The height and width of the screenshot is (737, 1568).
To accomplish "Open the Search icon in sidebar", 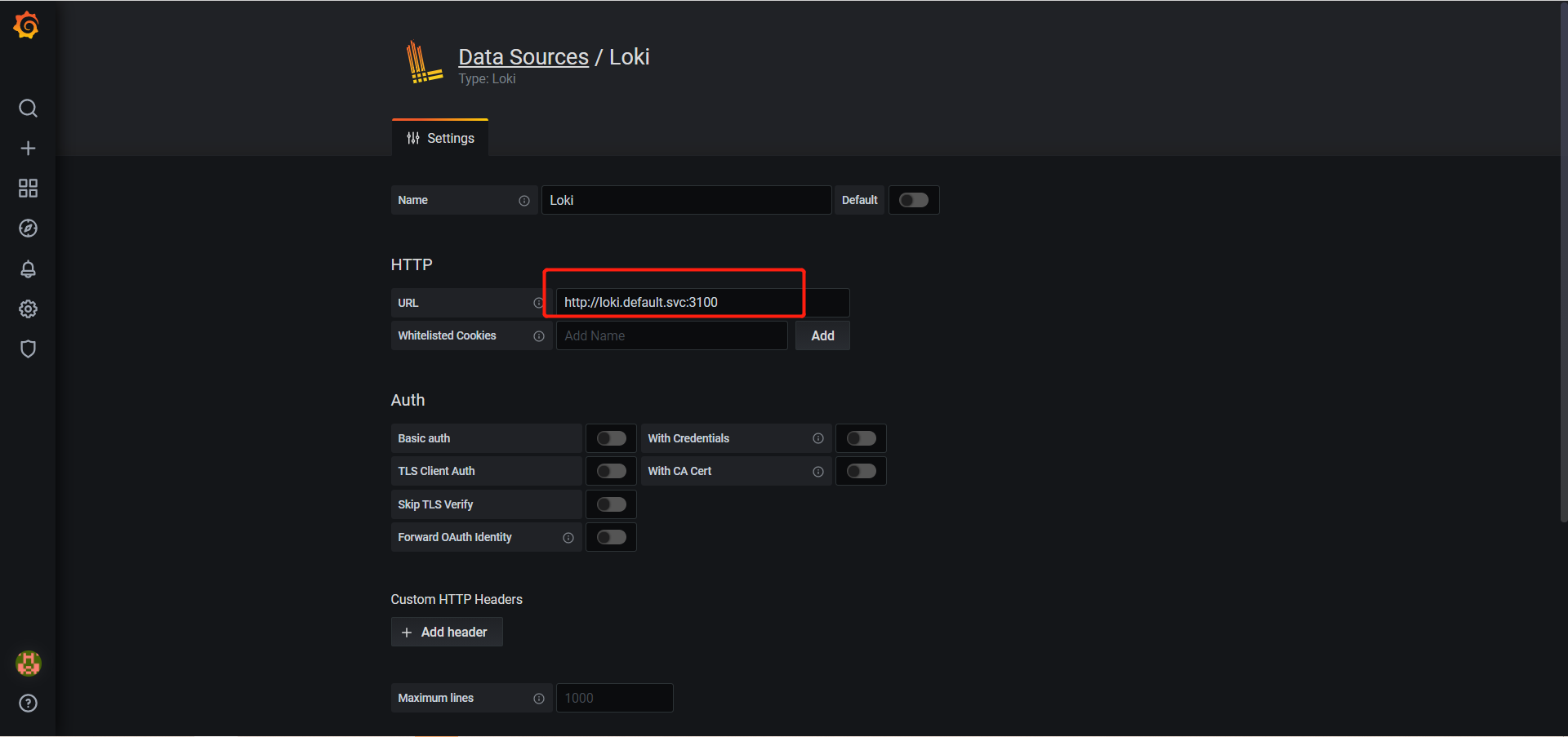I will [x=28, y=109].
